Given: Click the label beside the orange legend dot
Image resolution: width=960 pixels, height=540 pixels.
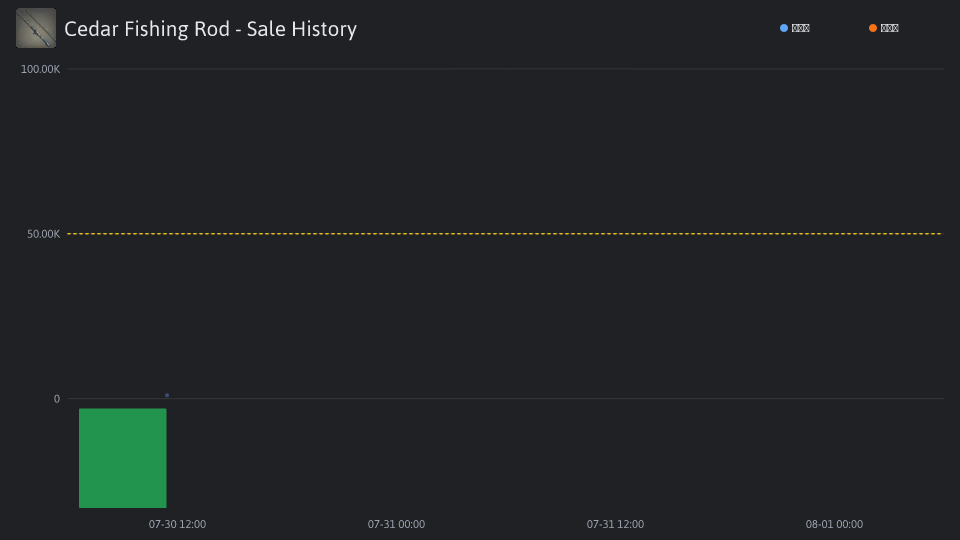Looking at the screenshot, I should coord(890,28).
